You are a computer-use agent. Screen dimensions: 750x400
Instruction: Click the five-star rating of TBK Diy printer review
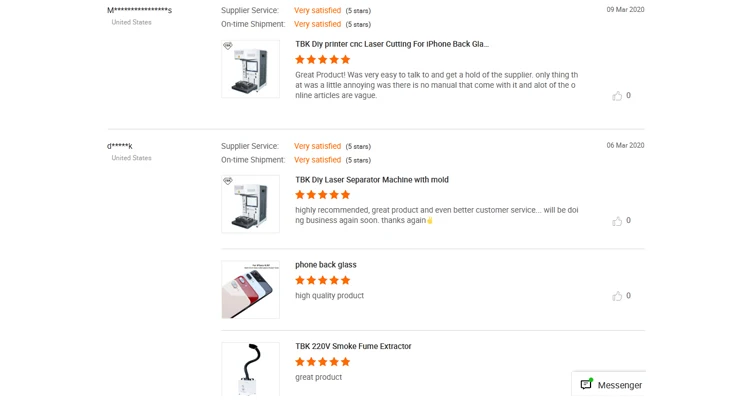point(322,60)
